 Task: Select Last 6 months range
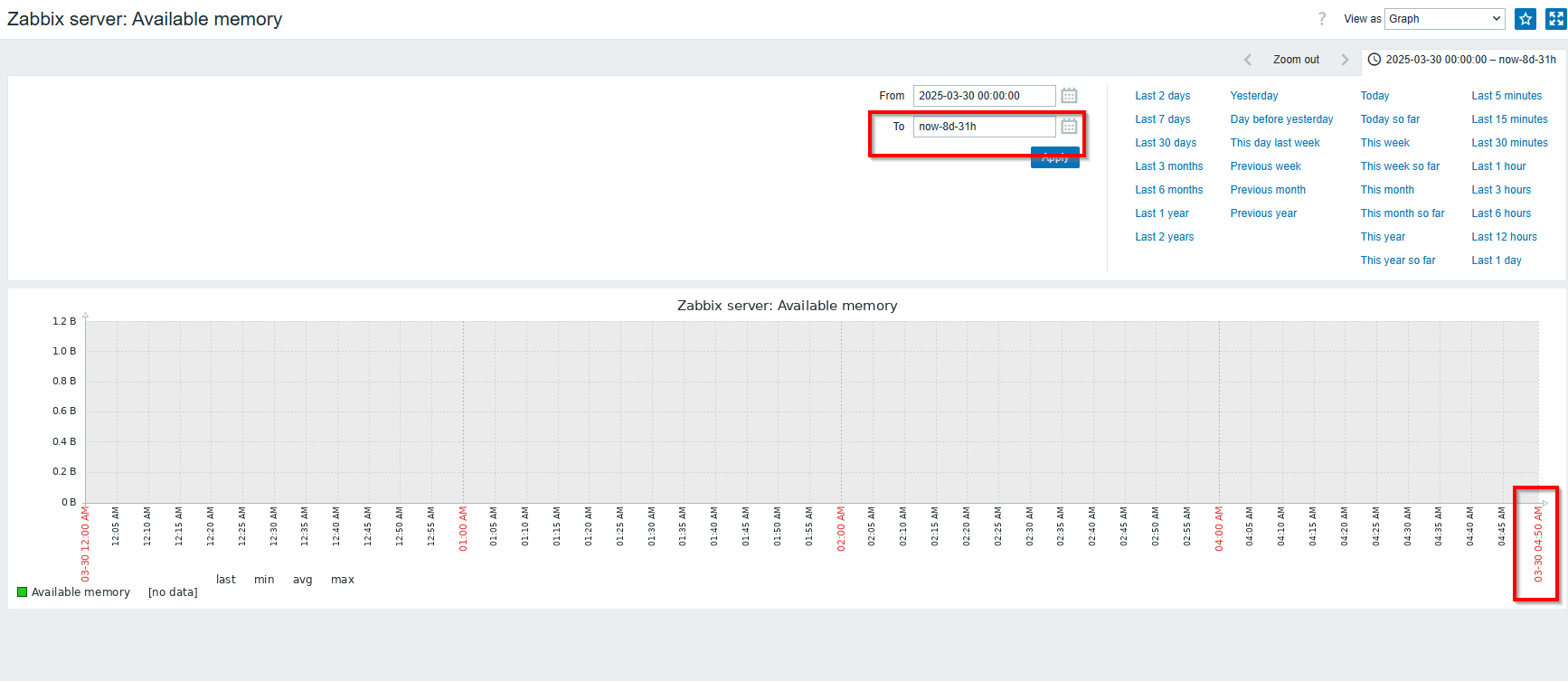1169,190
